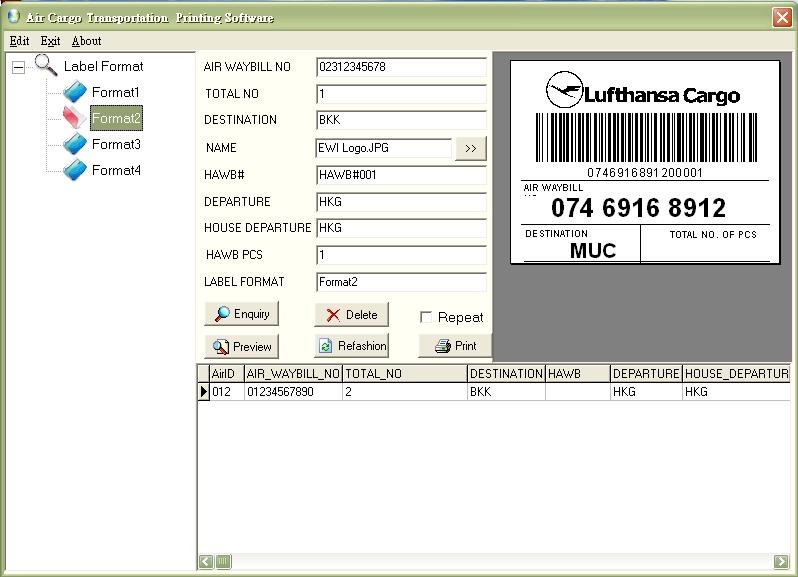
Task: Click the DEPARTURE input field
Action: 401,201
